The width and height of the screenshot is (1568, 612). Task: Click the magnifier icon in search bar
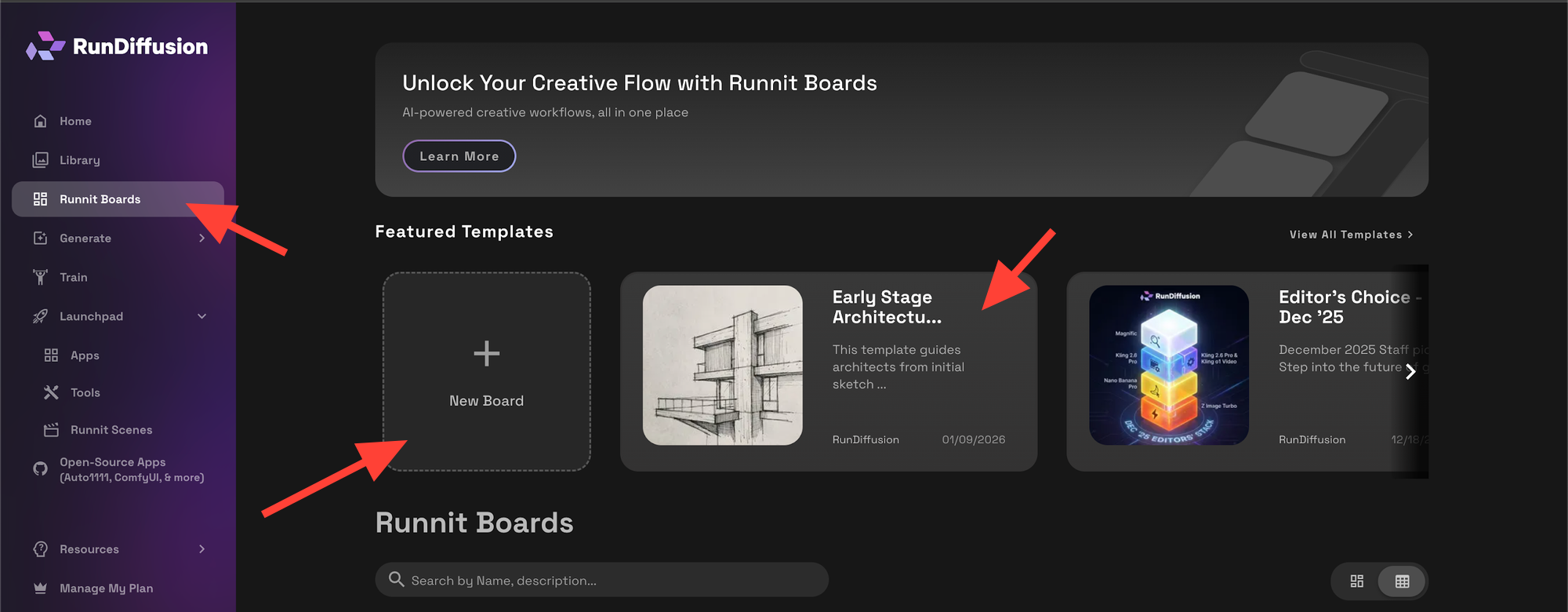(397, 580)
